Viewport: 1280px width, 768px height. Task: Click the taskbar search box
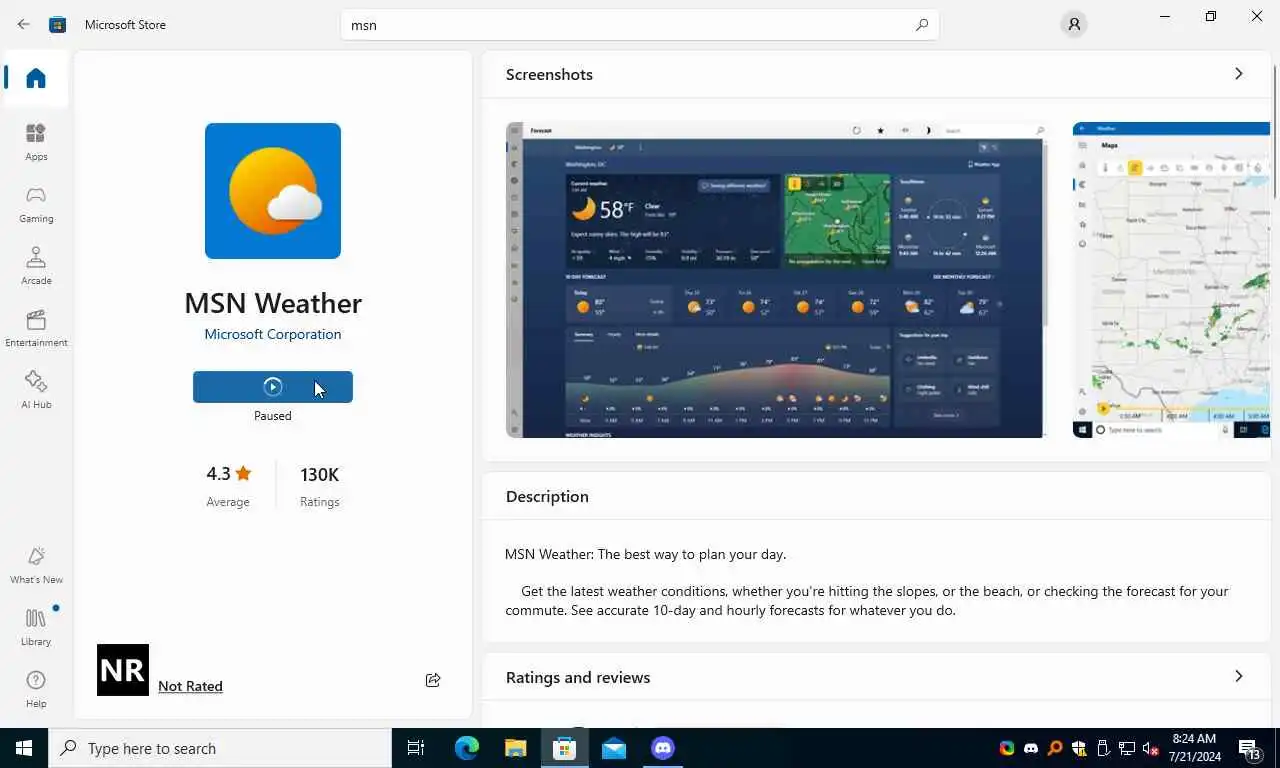tap(220, 748)
